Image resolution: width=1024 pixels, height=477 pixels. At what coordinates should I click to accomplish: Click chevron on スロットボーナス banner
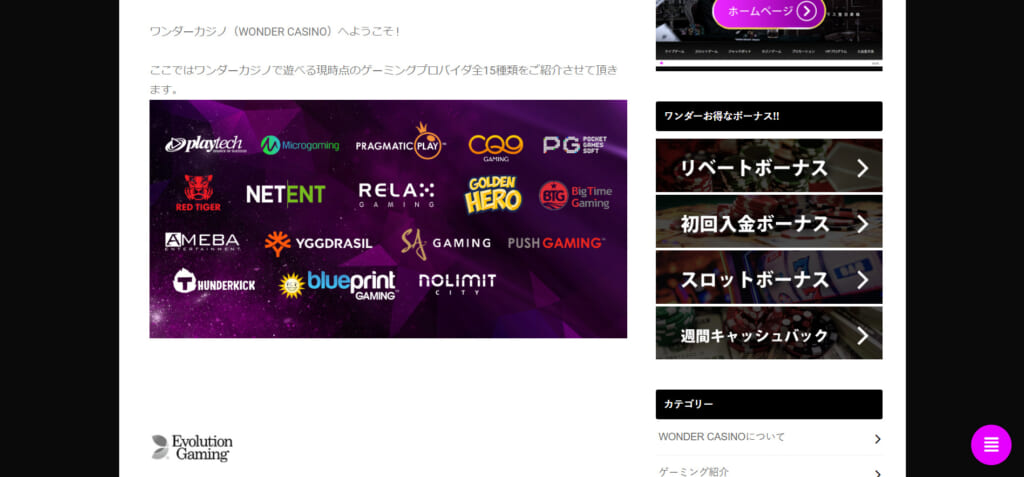[863, 280]
